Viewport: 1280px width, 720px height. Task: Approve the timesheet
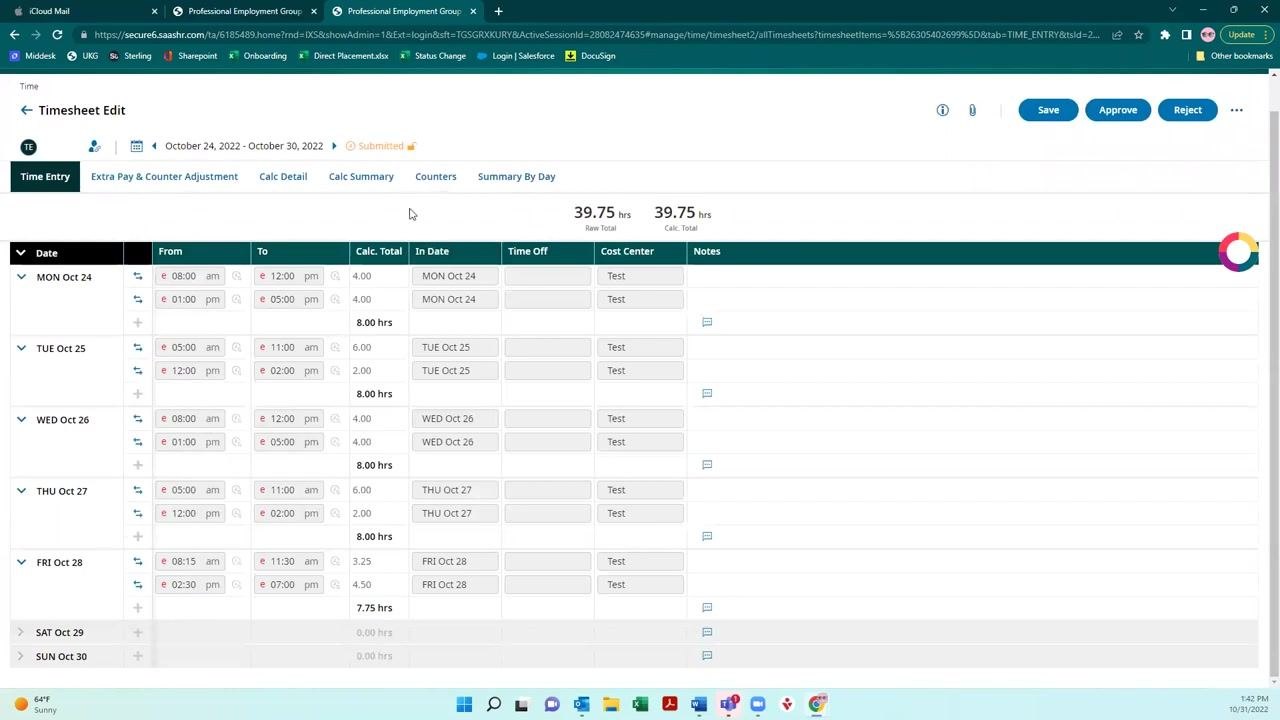[x=1118, y=110]
